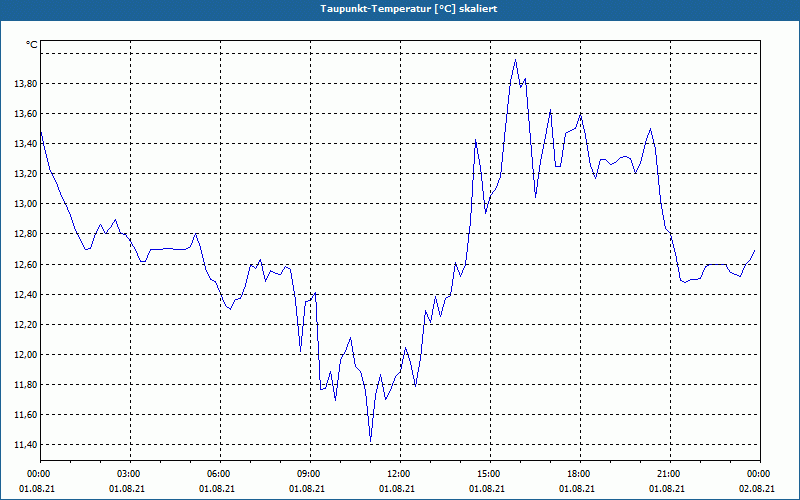800x500 pixels.
Task: Click the 11,80 y-axis label
Action: 26,385
